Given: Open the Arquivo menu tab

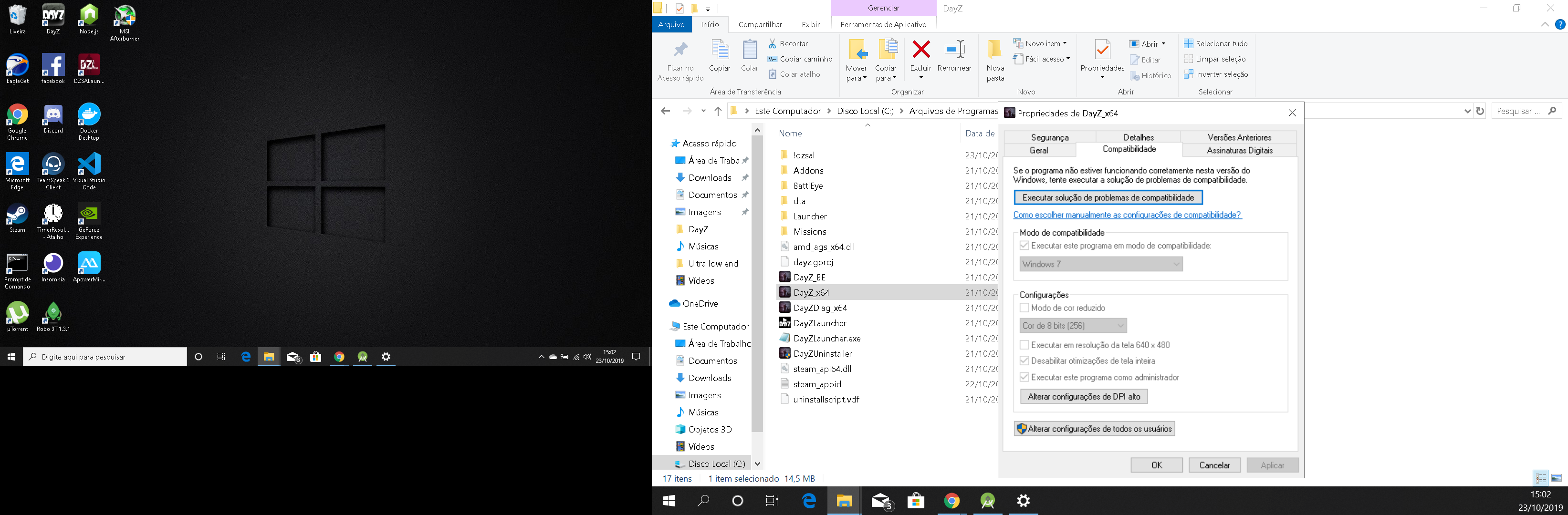Looking at the screenshot, I should (671, 25).
